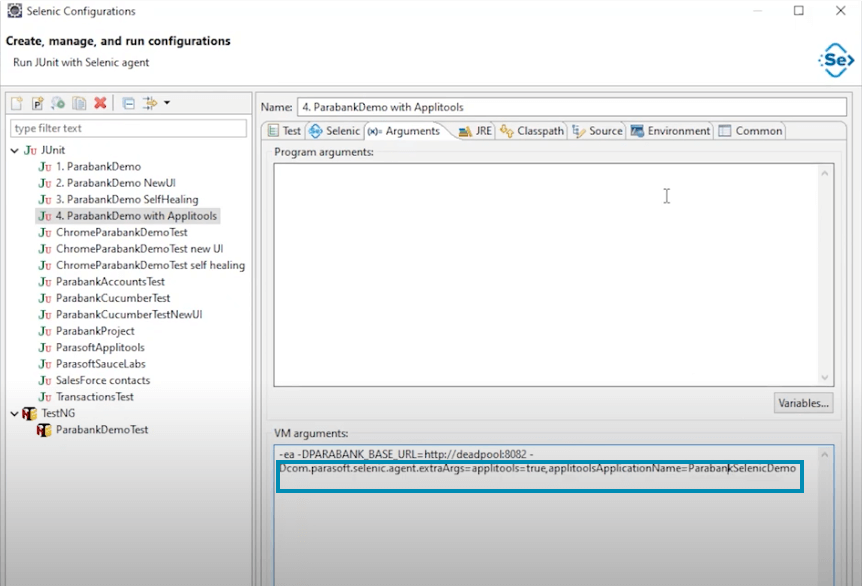Maximize the Selenic Configurations window
The image size is (862, 586).
point(799,10)
